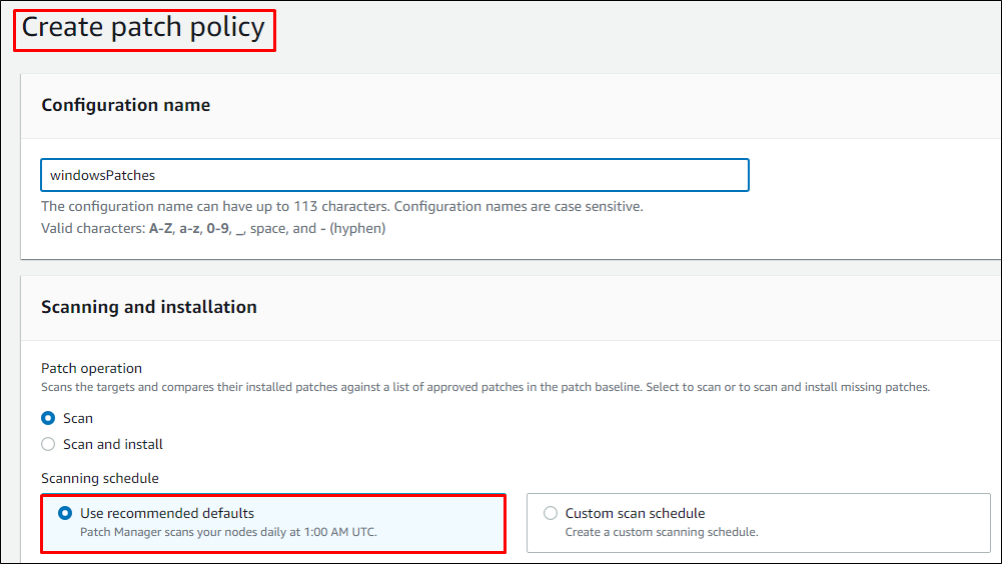Click the Scan option label text

78,418
